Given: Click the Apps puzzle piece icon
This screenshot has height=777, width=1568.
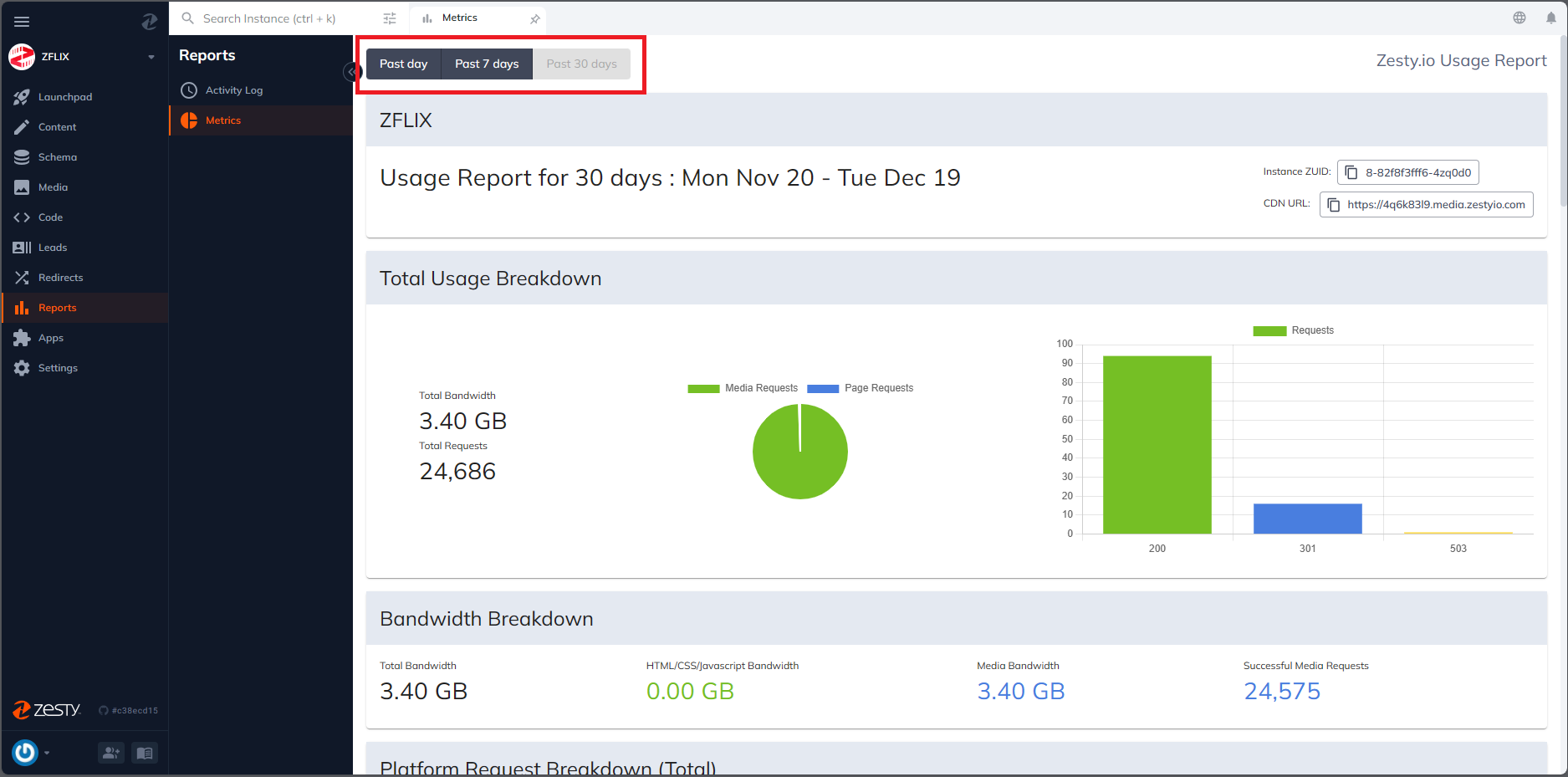Looking at the screenshot, I should (22, 338).
